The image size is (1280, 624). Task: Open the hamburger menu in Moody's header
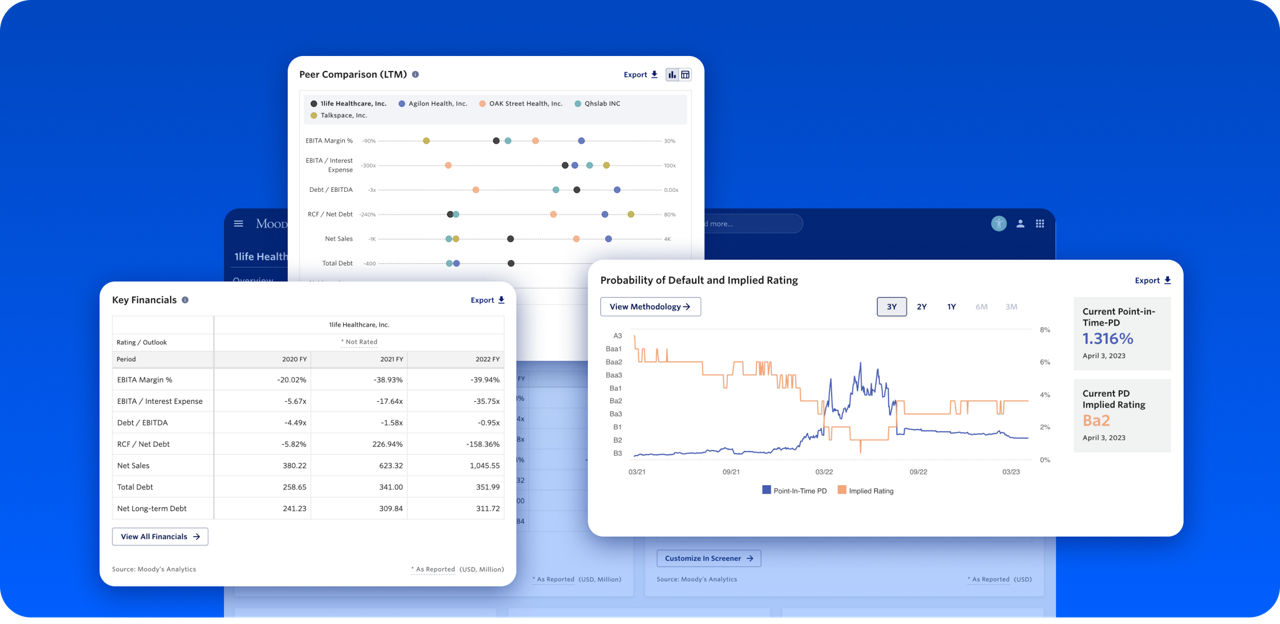point(238,224)
